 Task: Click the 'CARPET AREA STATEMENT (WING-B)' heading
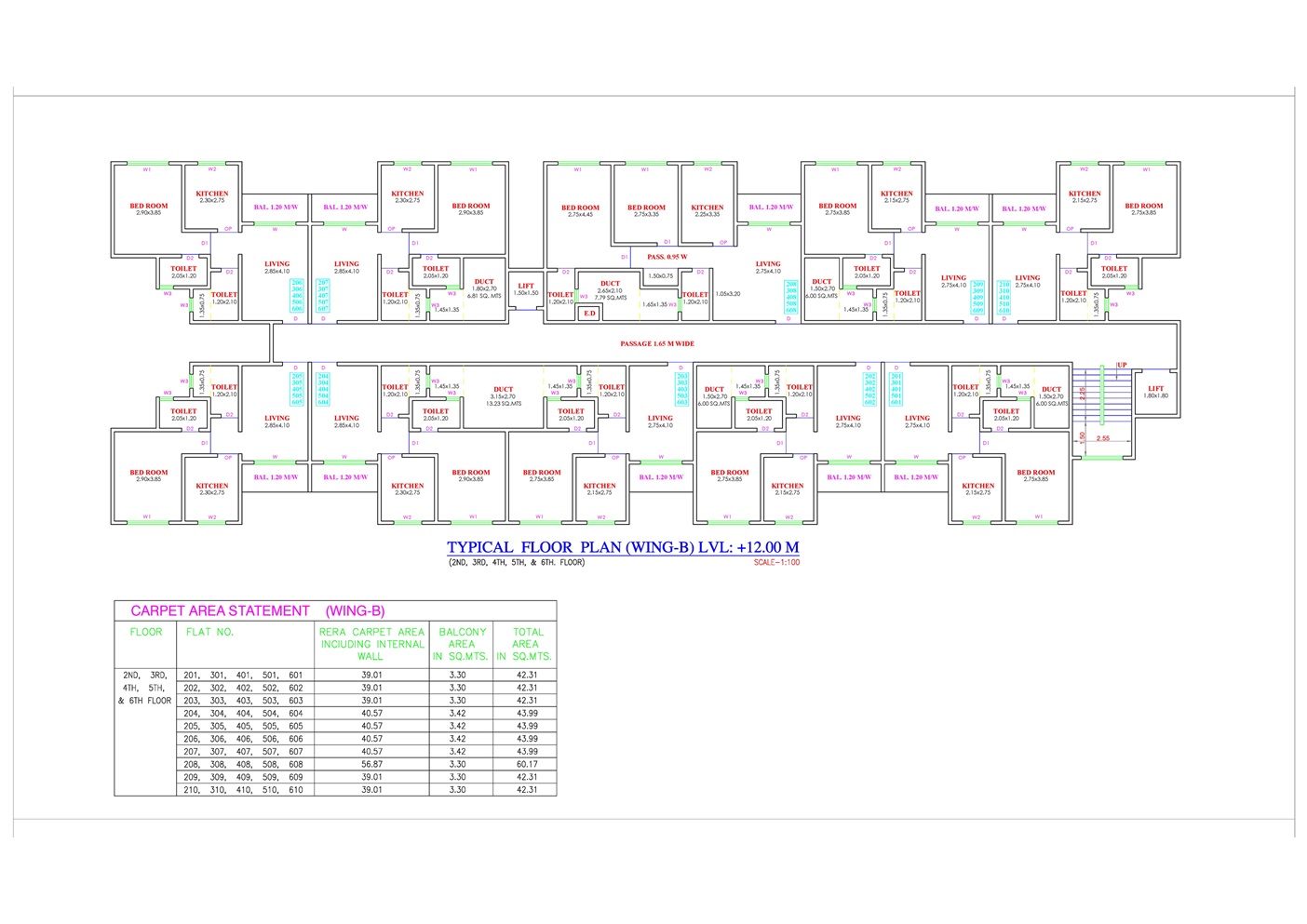(257, 610)
